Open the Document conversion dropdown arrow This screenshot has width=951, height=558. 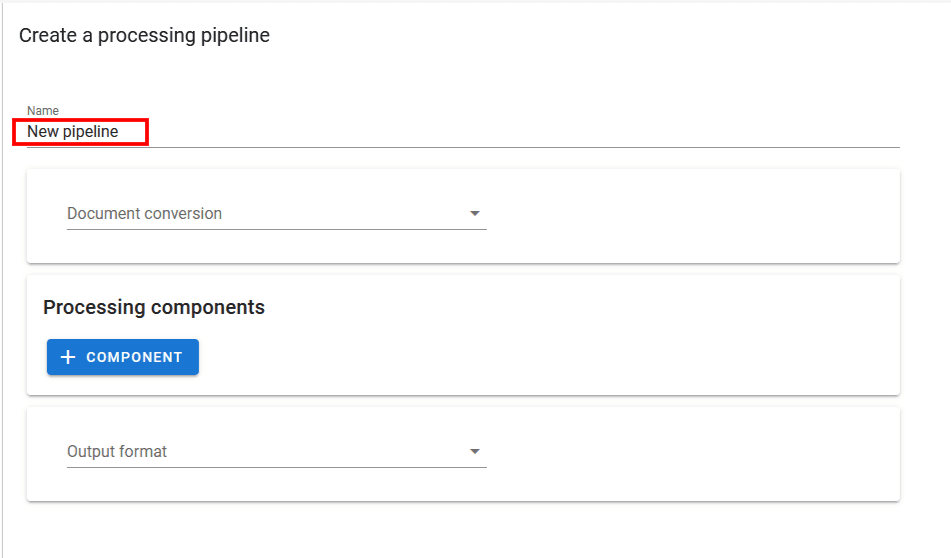[475, 213]
